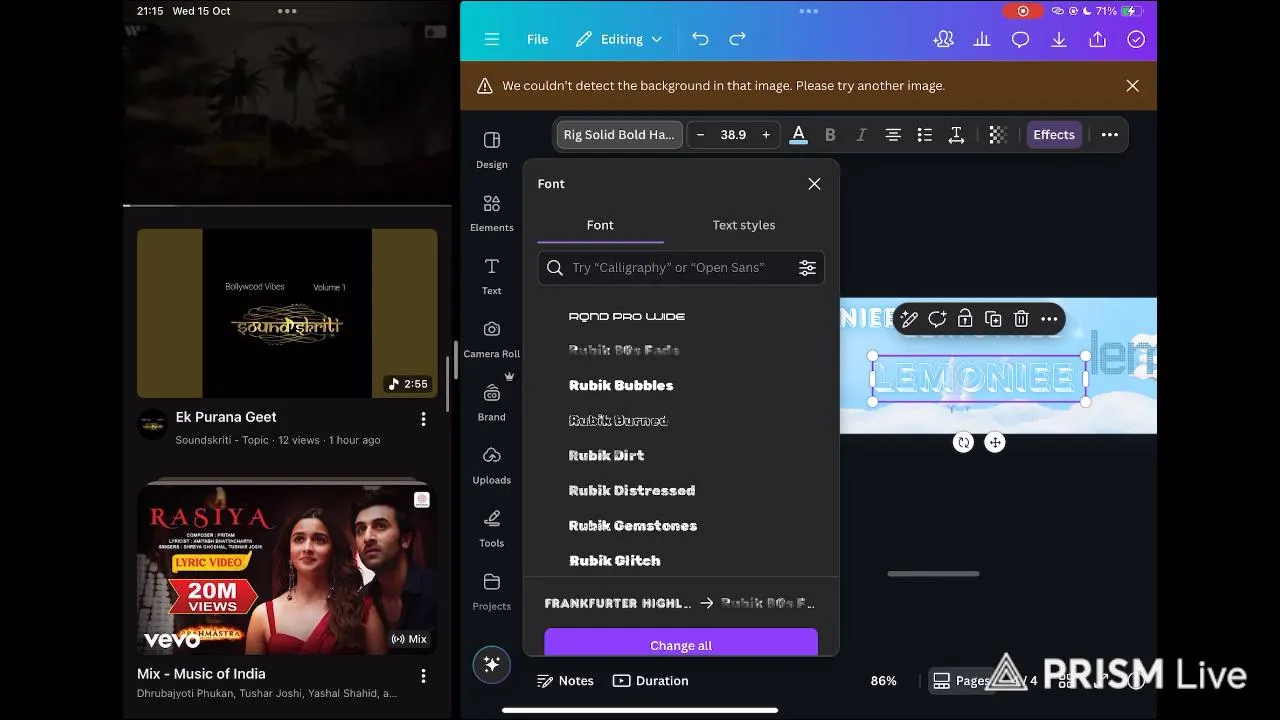The width and height of the screenshot is (1280, 720).
Task: Lock the selected text element
Action: tap(965, 319)
